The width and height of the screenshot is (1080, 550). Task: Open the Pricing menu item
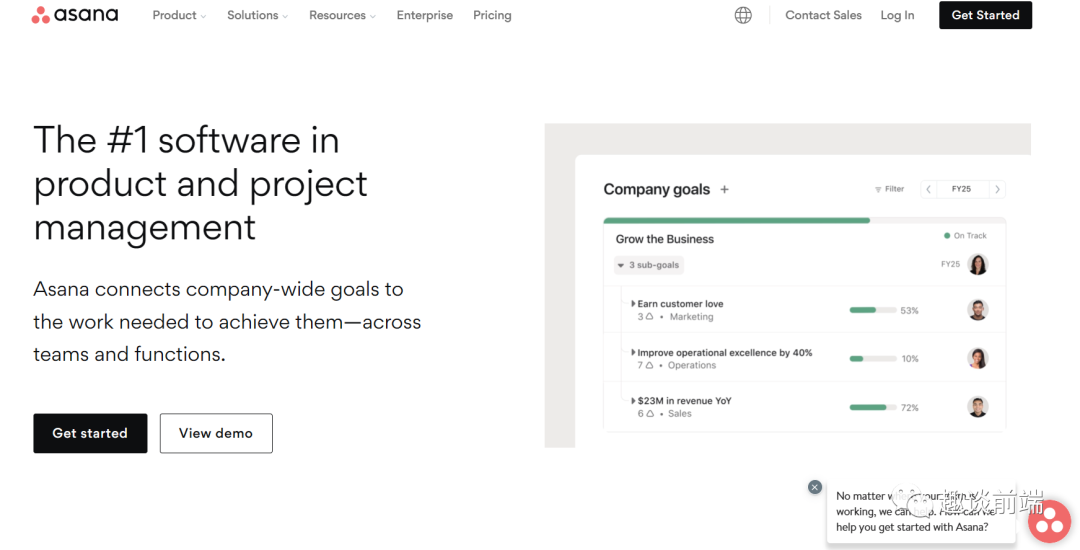492,15
